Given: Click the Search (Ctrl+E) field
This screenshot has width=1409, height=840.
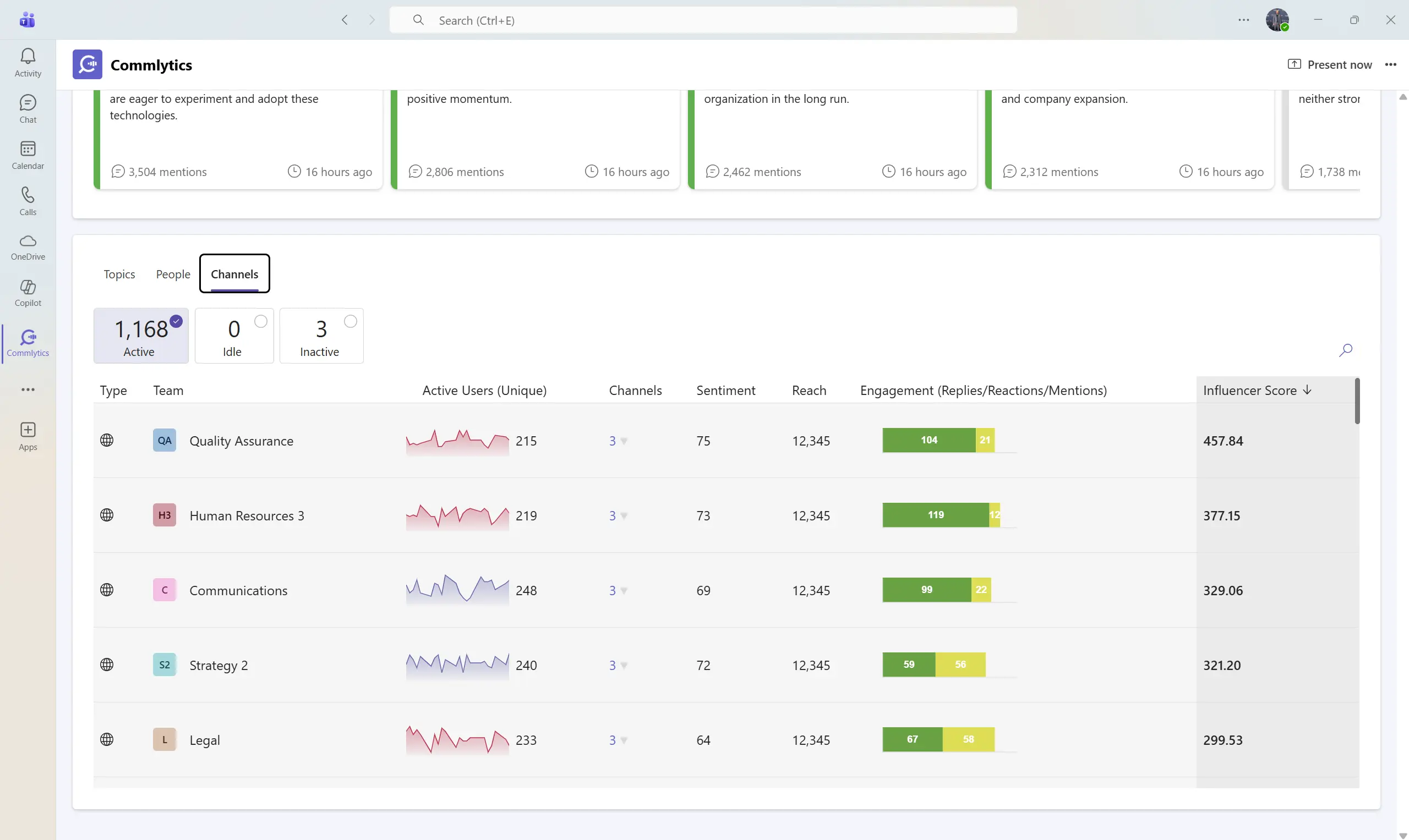Looking at the screenshot, I should point(702,20).
